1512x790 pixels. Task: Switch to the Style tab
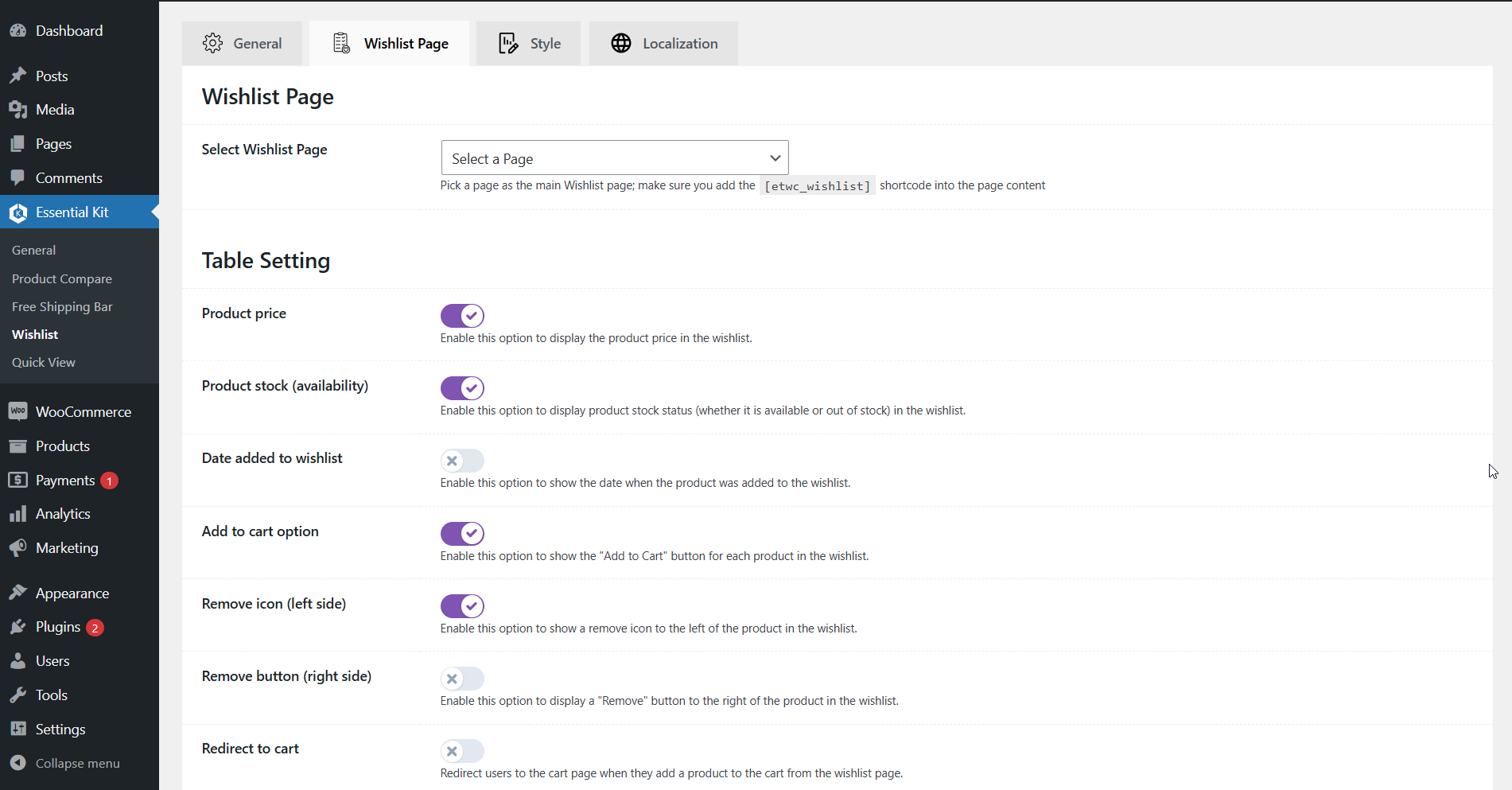click(x=529, y=44)
